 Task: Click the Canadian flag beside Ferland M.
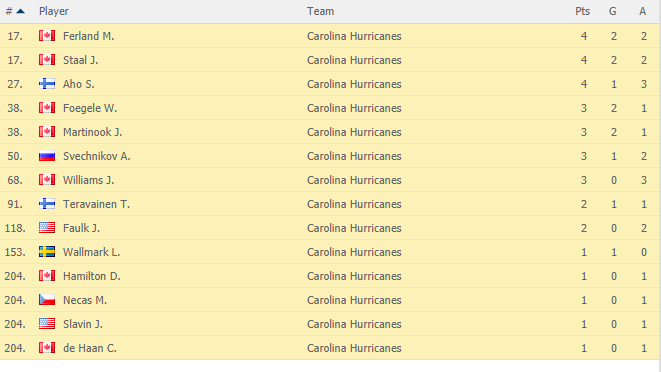(47, 36)
